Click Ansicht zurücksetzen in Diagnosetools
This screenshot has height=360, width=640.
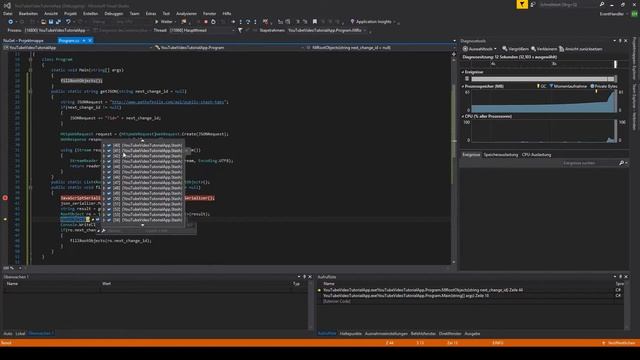tap(580, 49)
